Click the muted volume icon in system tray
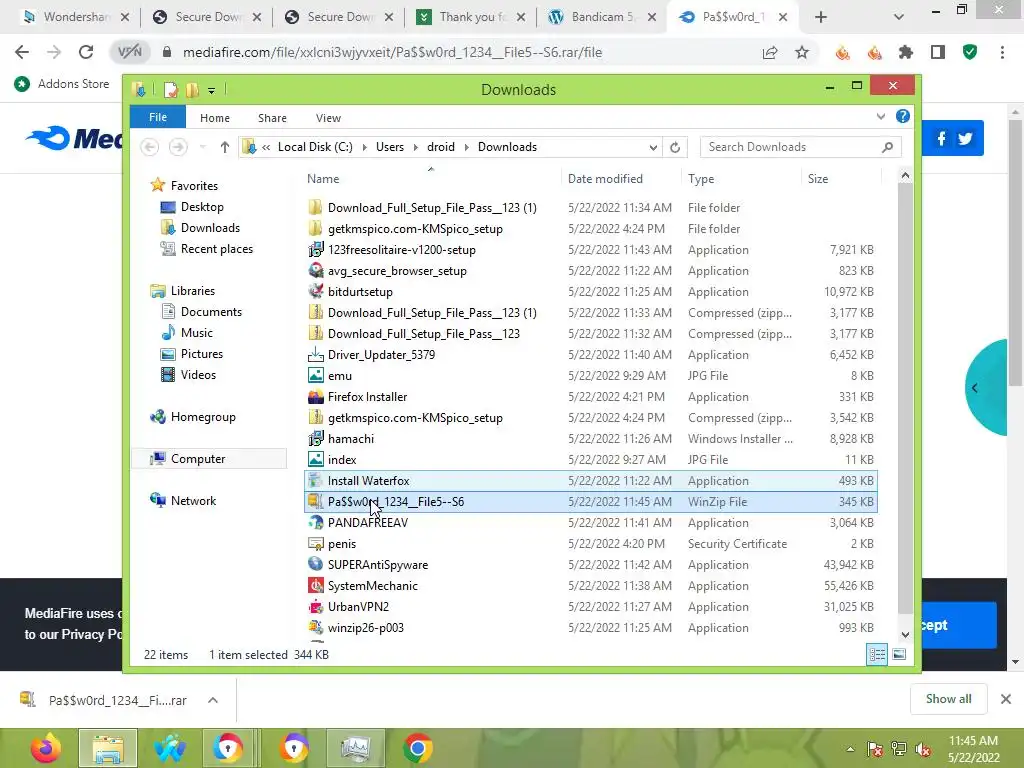1024x768 pixels. pyautogui.click(x=923, y=749)
